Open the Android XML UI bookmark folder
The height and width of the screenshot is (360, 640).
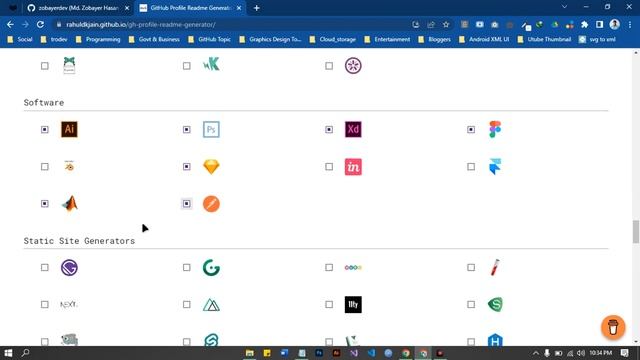(x=484, y=39)
